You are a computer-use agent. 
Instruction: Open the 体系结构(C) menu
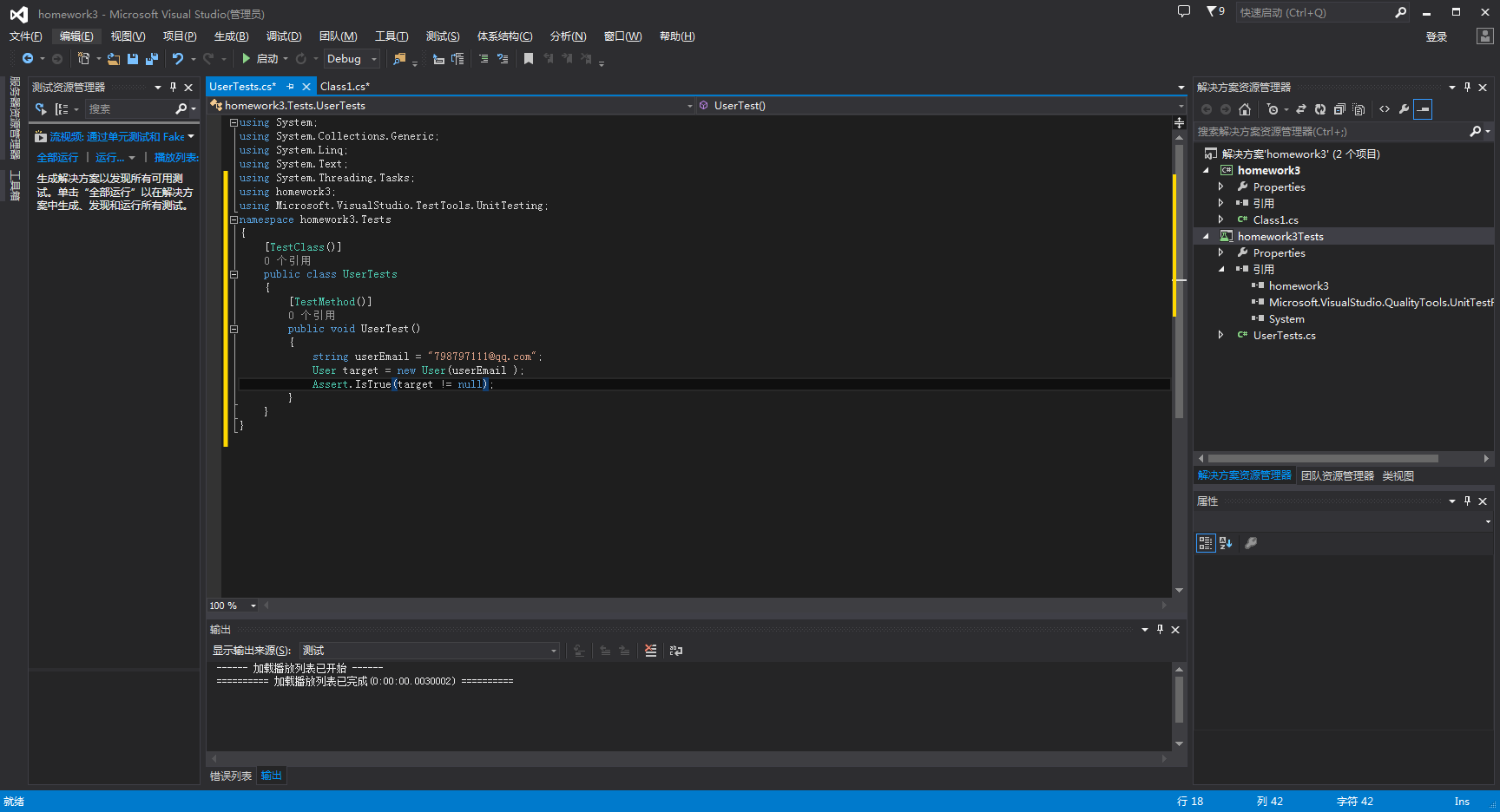[505, 36]
